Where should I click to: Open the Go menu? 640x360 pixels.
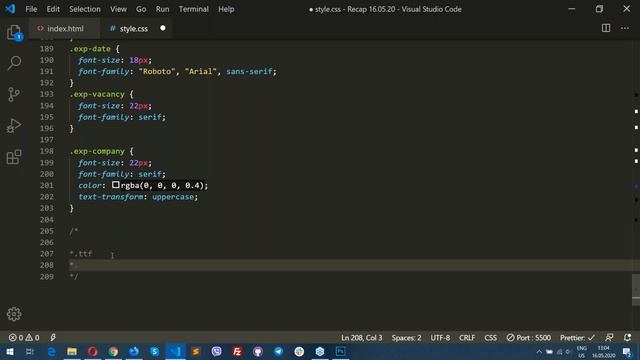[x=141, y=9]
